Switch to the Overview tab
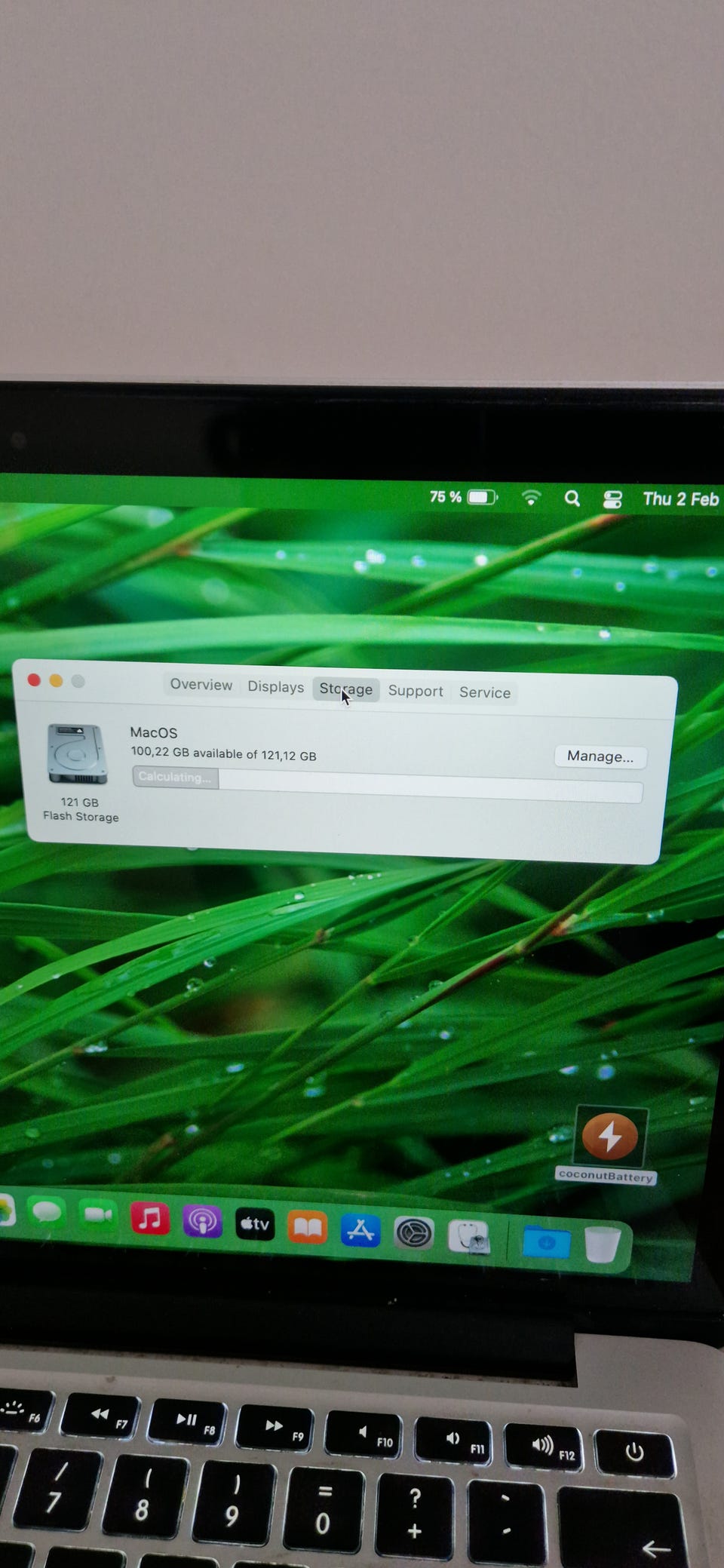This screenshot has height=1568, width=724. click(201, 684)
